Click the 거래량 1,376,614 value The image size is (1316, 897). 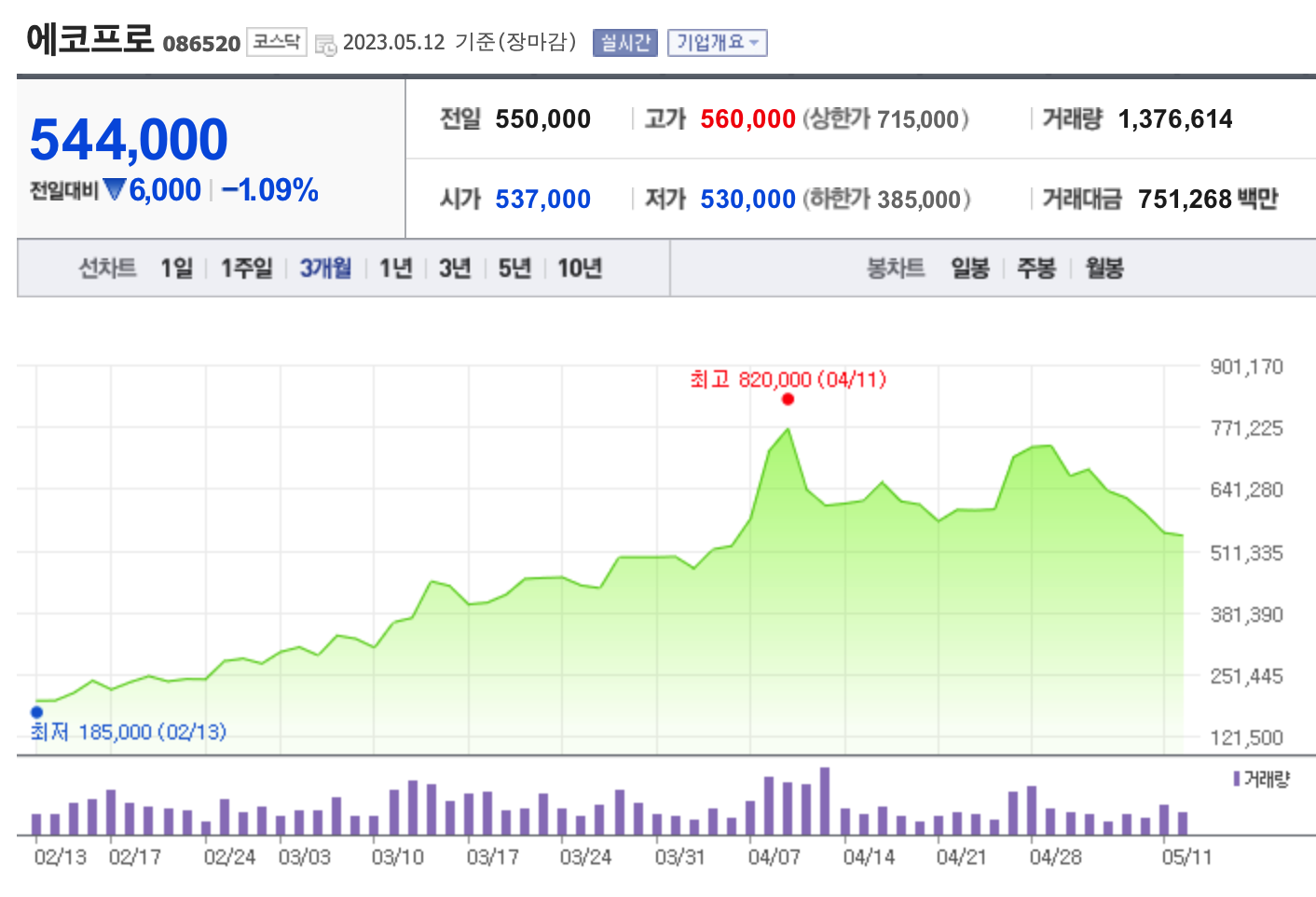1175,119
